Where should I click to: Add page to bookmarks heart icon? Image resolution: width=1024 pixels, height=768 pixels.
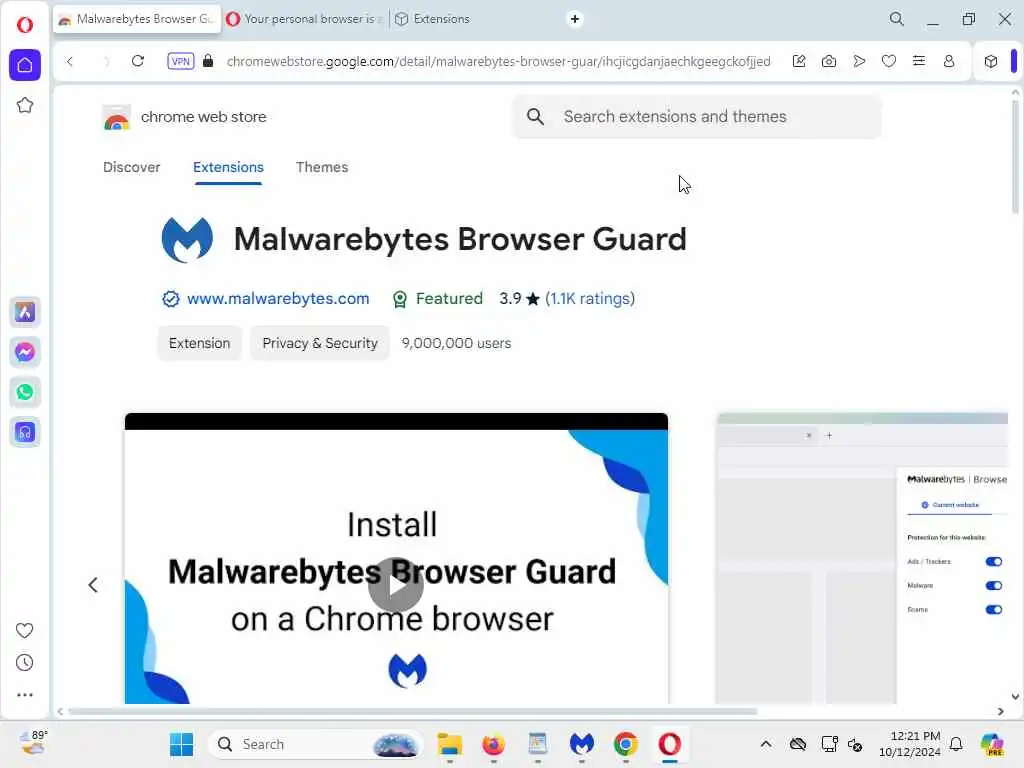tap(889, 61)
